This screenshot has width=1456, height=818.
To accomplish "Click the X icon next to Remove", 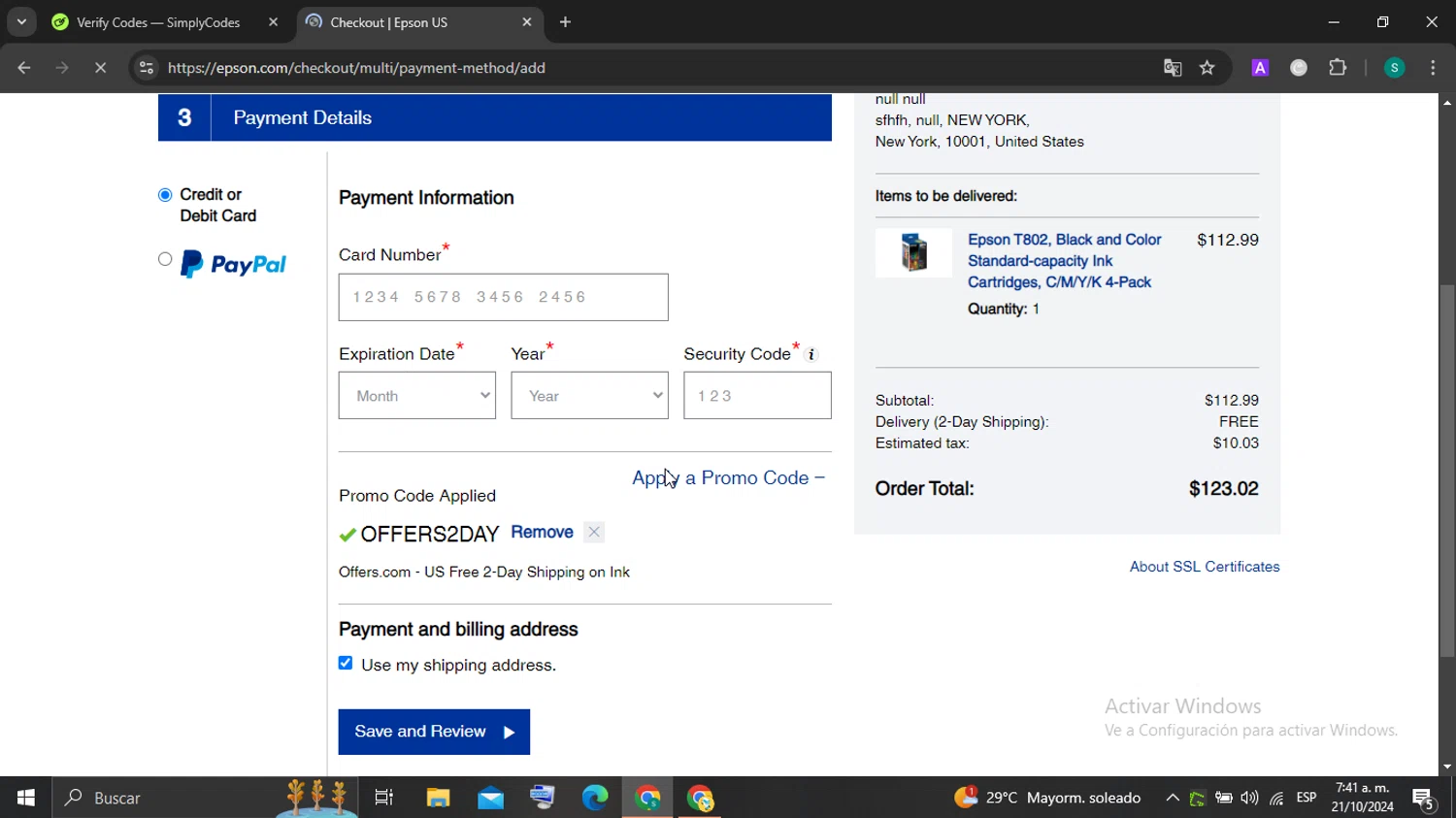I will tap(594, 532).
